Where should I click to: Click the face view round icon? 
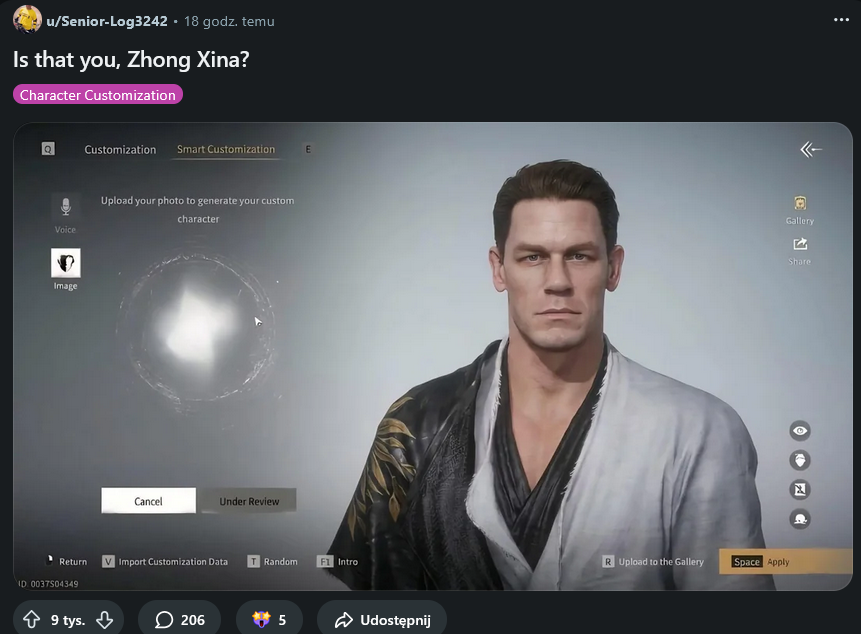(x=800, y=460)
